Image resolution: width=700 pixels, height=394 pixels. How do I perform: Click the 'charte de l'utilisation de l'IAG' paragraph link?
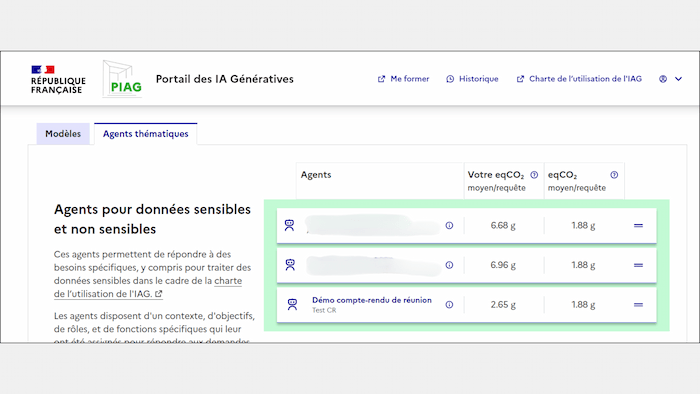click(148, 287)
